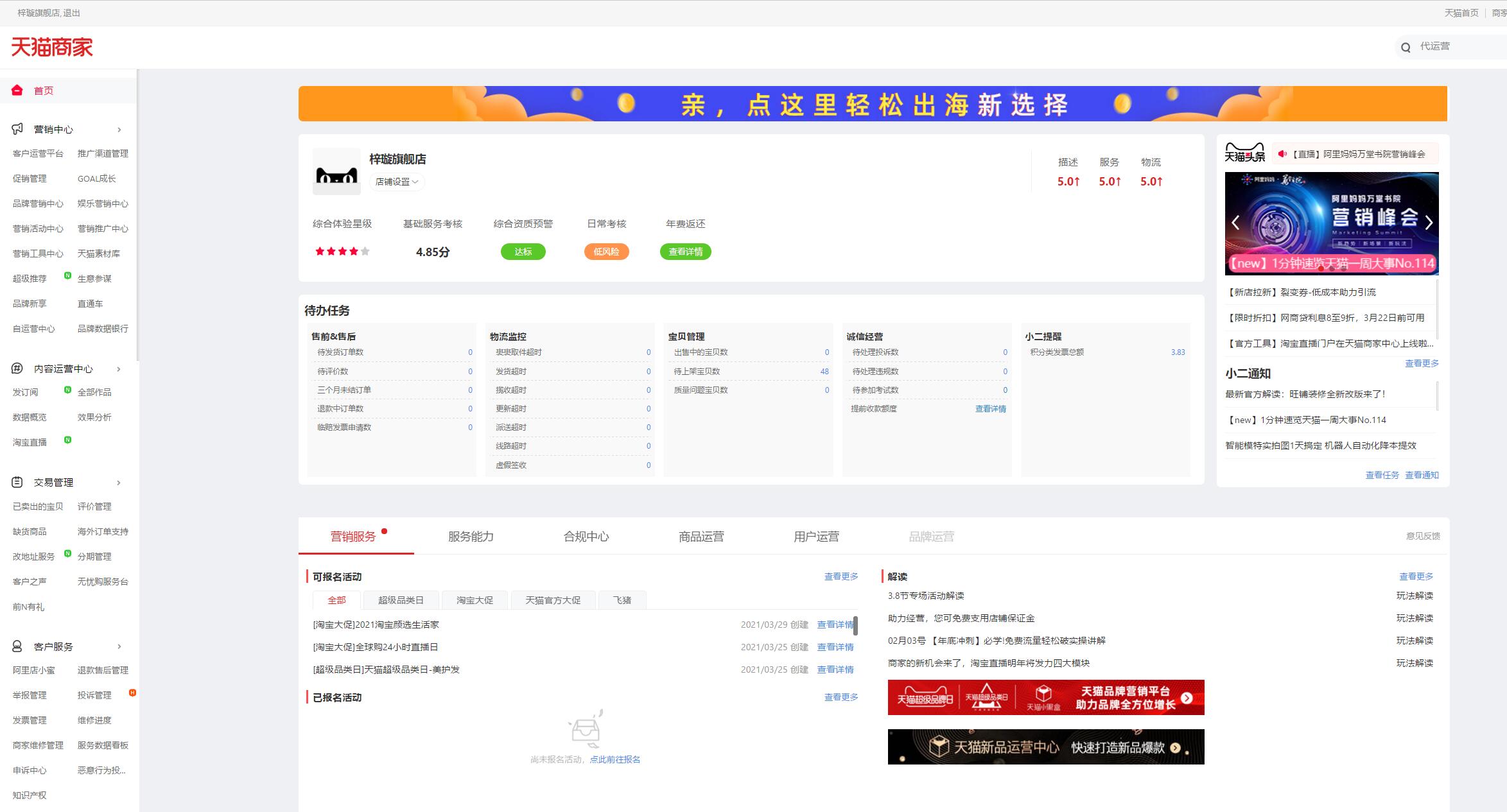Go to next slide in 营销峰会 carousel
Image resolution: width=1507 pixels, height=812 pixels.
point(1429,223)
